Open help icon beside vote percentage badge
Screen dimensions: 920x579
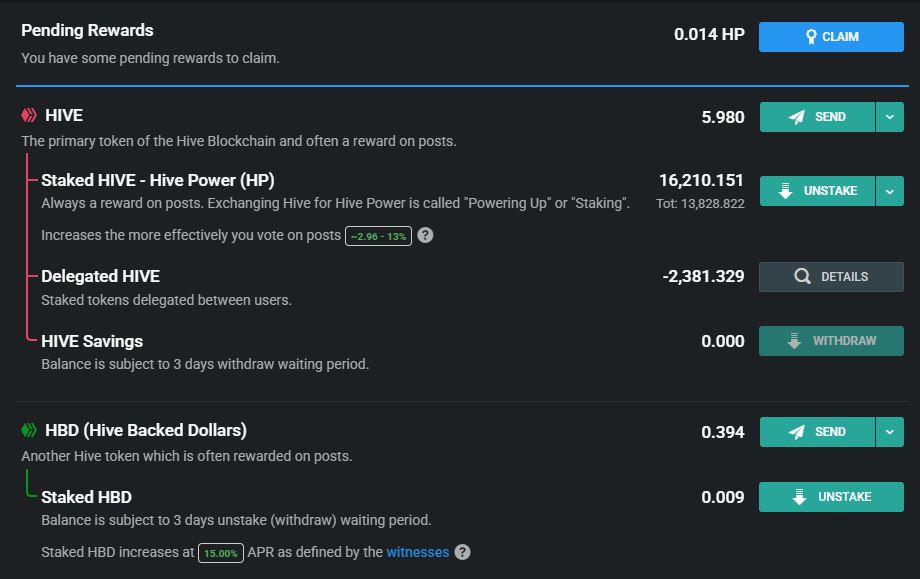425,235
